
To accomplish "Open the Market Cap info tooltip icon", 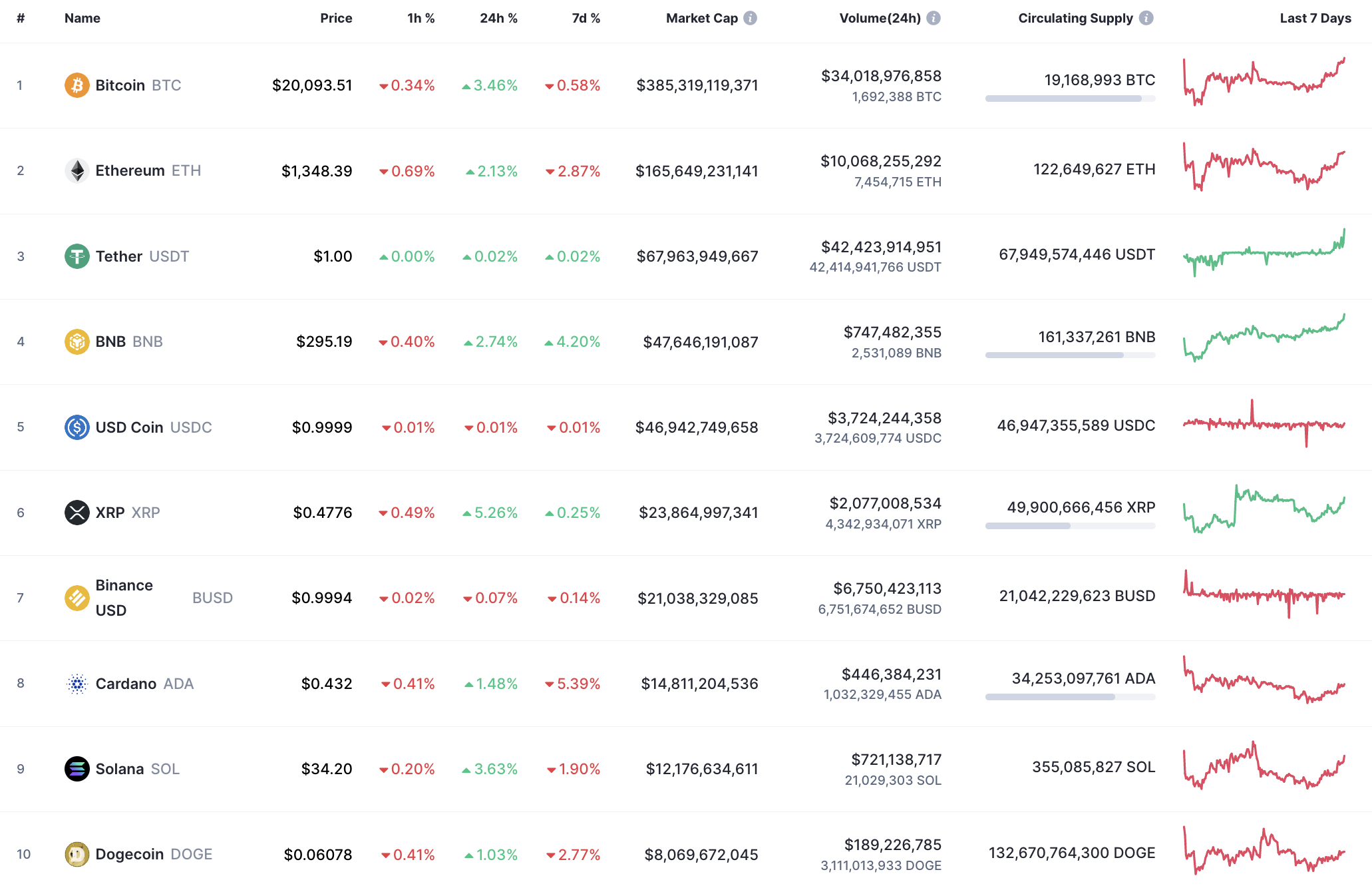I will click(751, 18).
